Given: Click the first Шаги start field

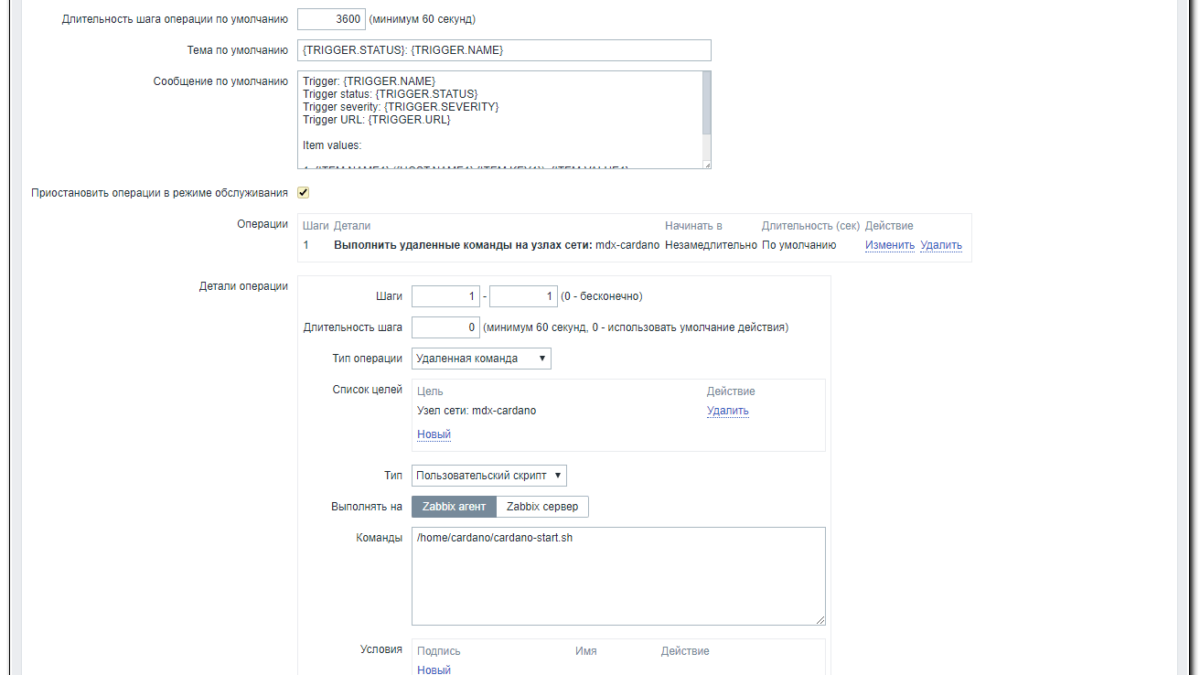Looking at the screenshot, I should tap(446, 297).
